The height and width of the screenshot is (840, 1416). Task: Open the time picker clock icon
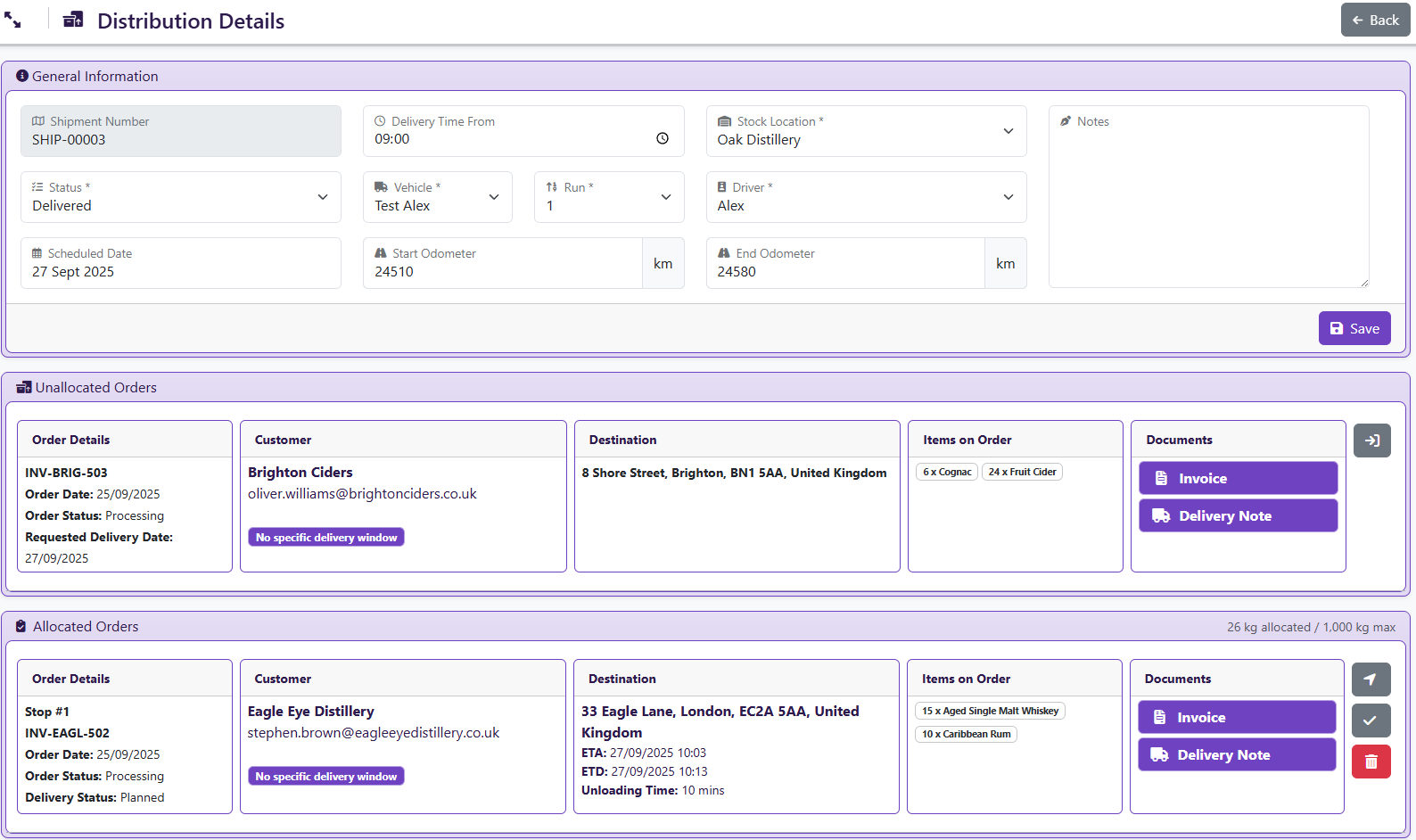pyautogui.click(x=663, y=138)
